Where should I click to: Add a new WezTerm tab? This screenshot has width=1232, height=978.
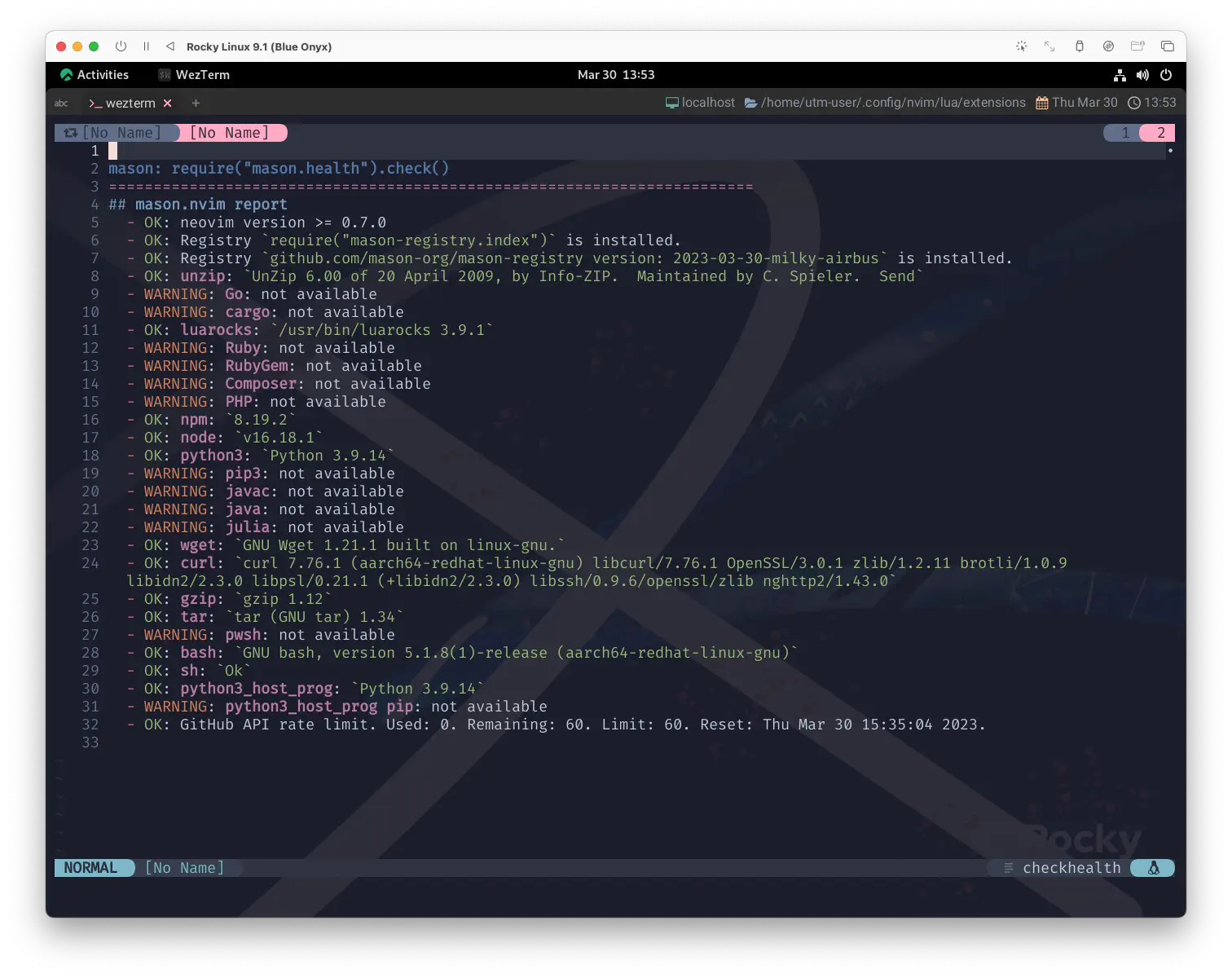click(196, 104)
